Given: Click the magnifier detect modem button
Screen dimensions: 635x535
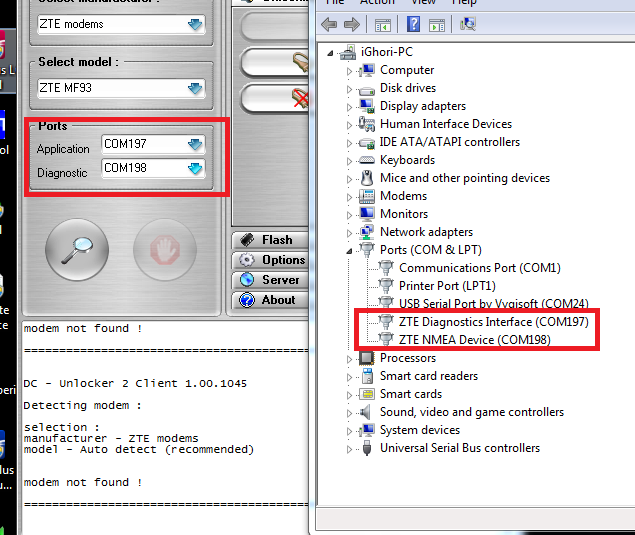Looking at the screenshot, I should point(77,249).
